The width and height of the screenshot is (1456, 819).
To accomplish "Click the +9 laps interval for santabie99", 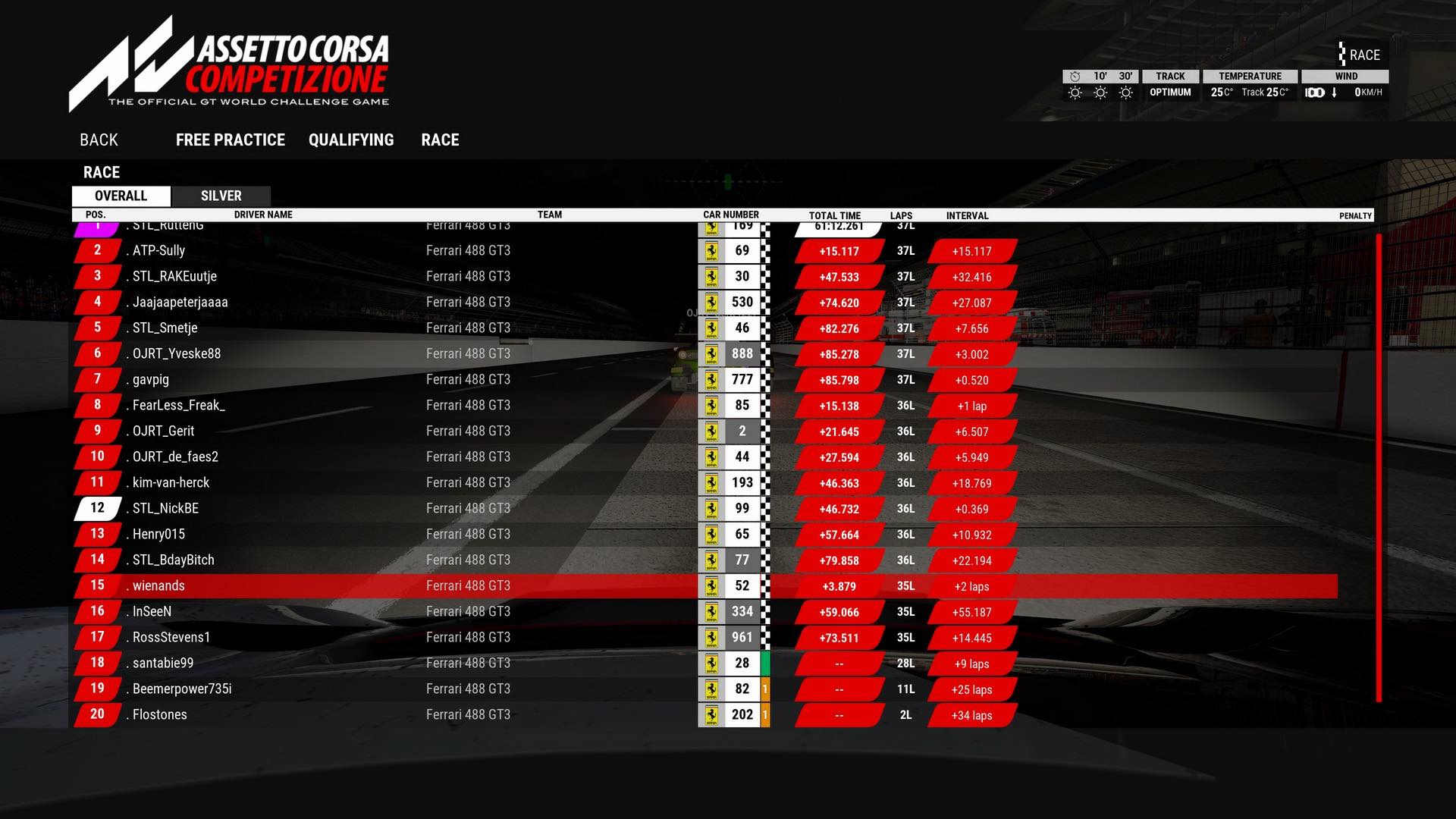I will 971,664.
